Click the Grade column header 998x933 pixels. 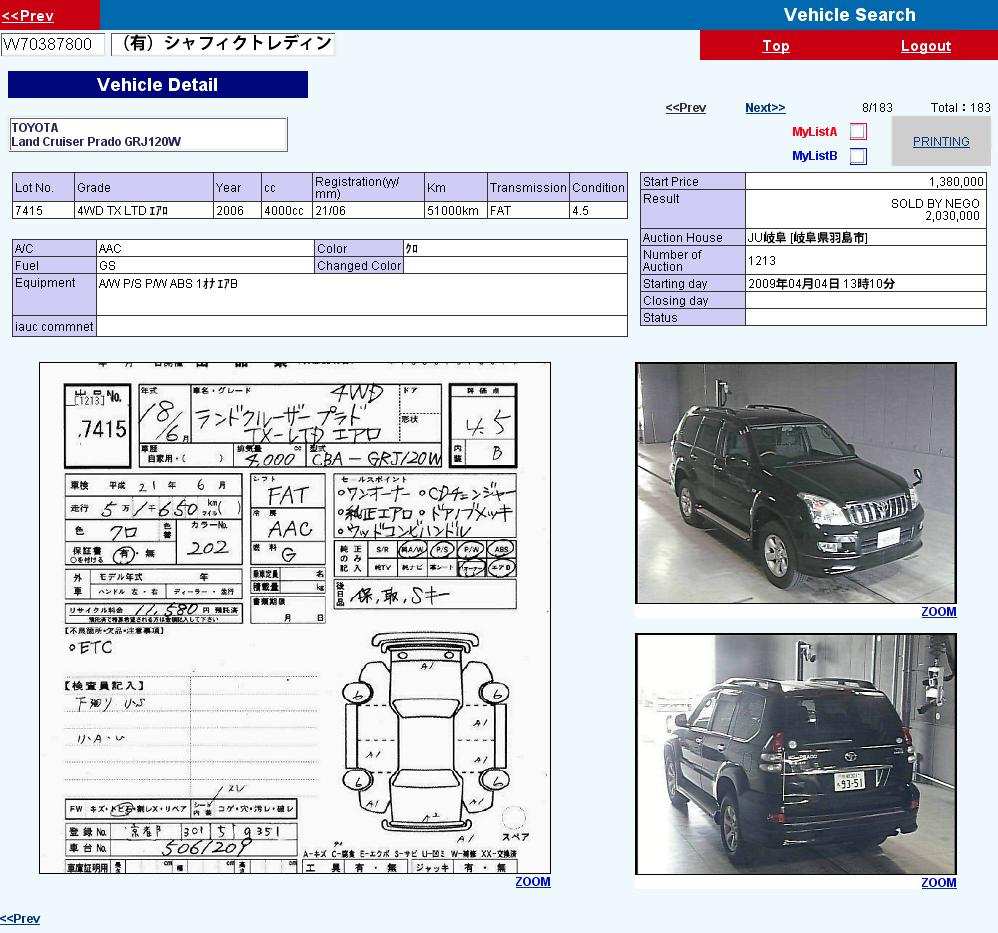(x=144, y=187)
